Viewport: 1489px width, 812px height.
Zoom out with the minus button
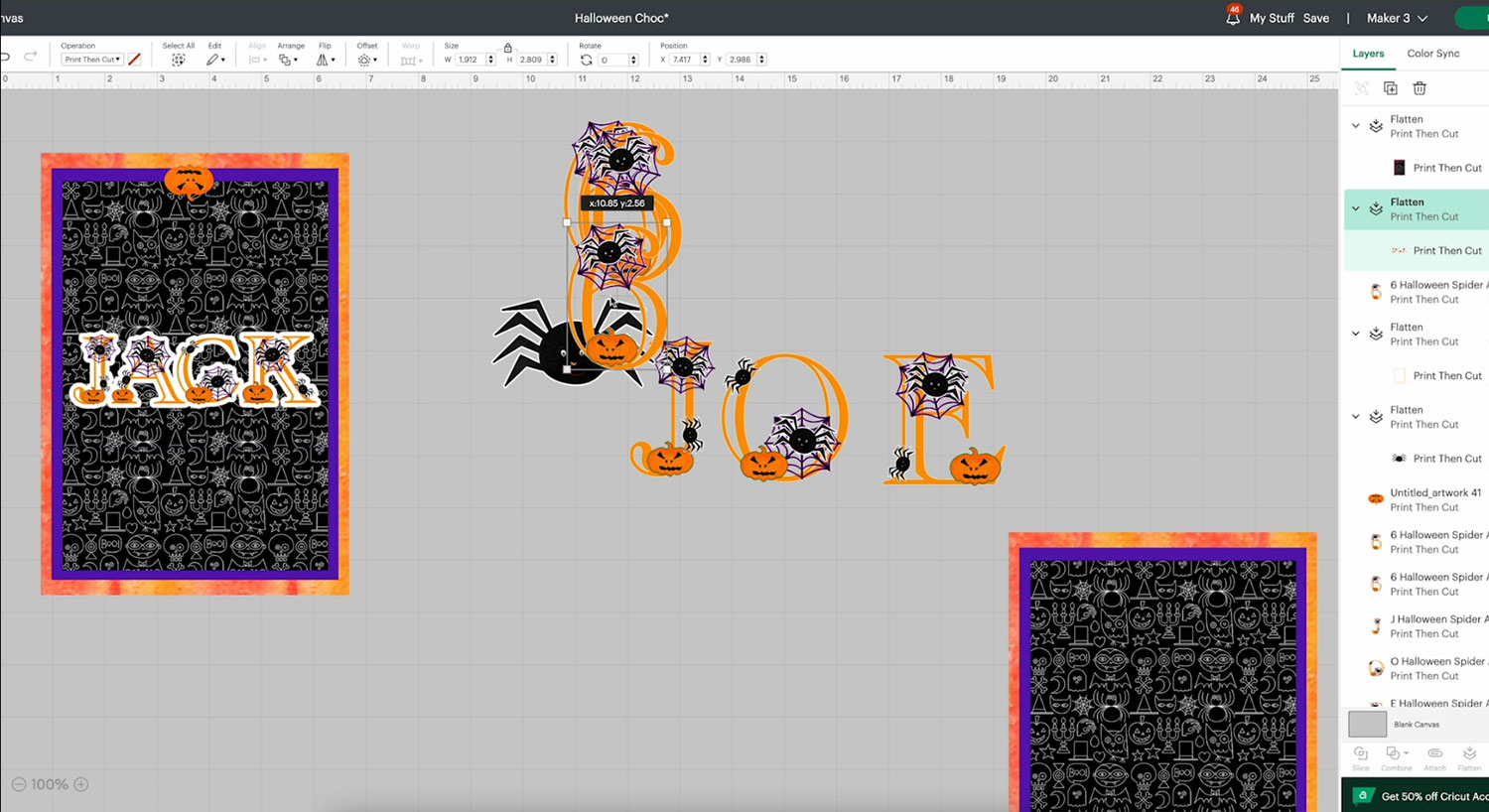[18, 784]
